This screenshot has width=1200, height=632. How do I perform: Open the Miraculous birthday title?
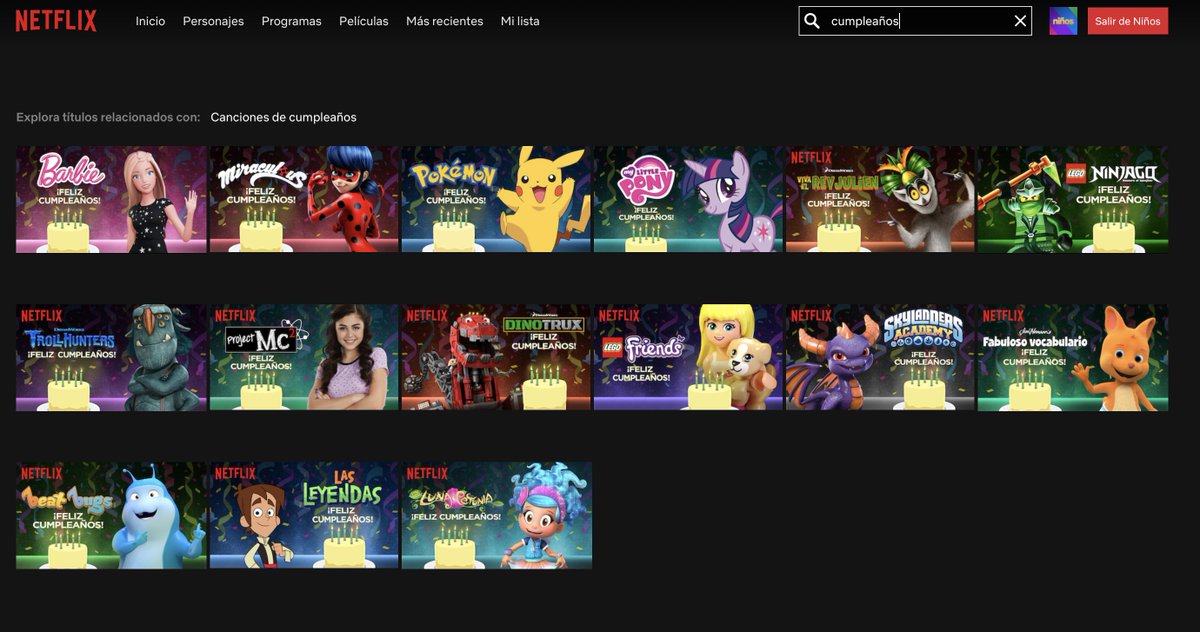[x=304, y=200]
